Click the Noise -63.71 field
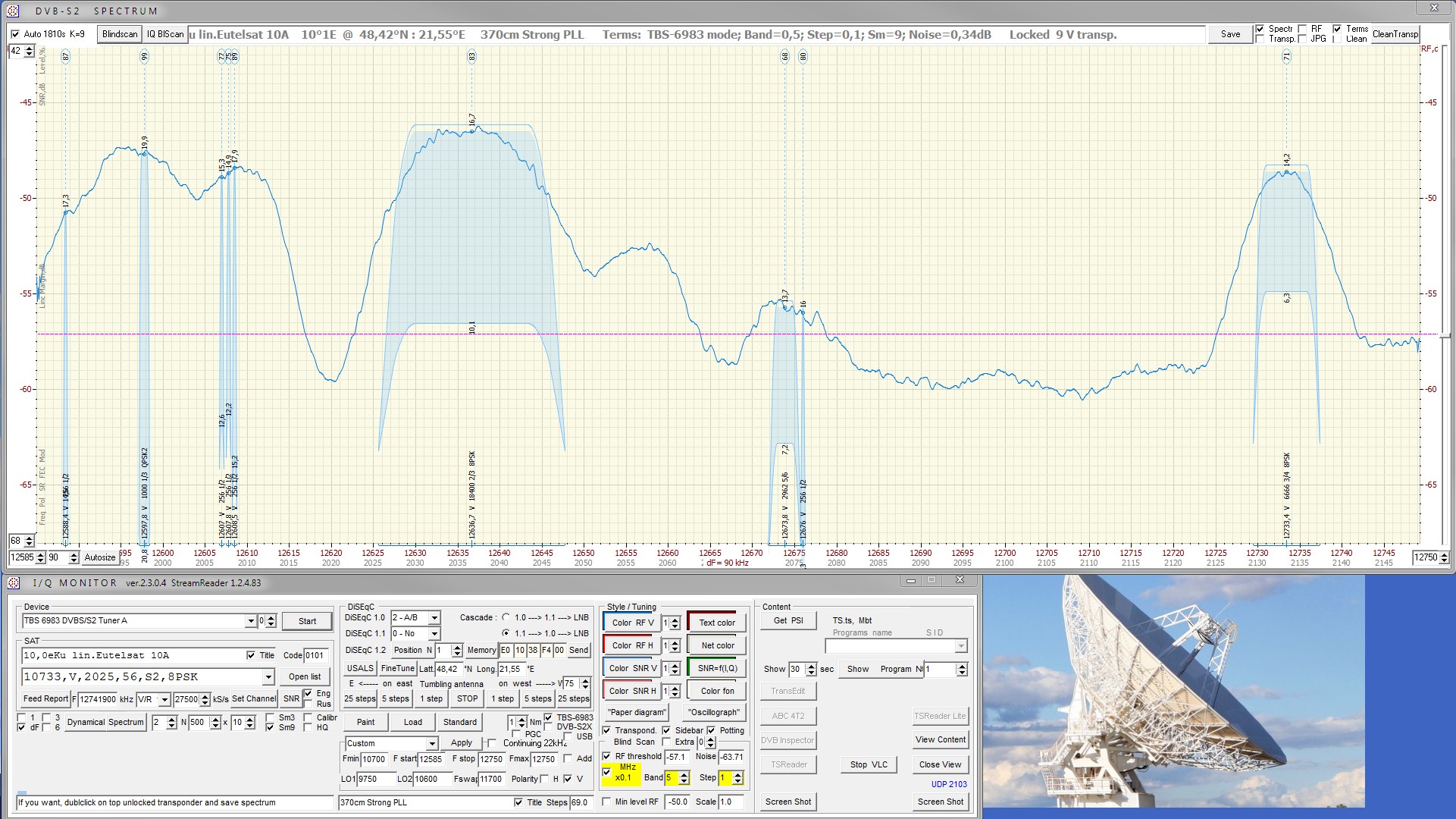The image size is (1456, 819). click(731, 756)
